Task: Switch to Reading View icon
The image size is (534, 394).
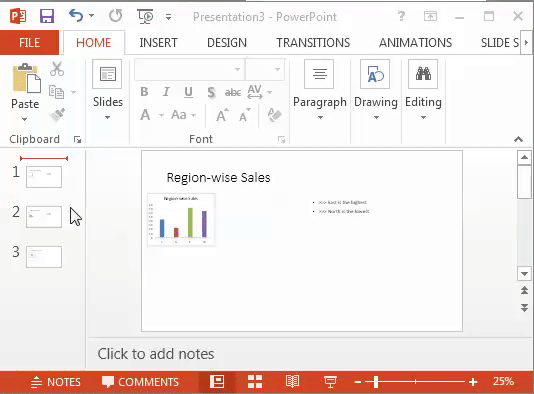Action: [x=292, y=382]
